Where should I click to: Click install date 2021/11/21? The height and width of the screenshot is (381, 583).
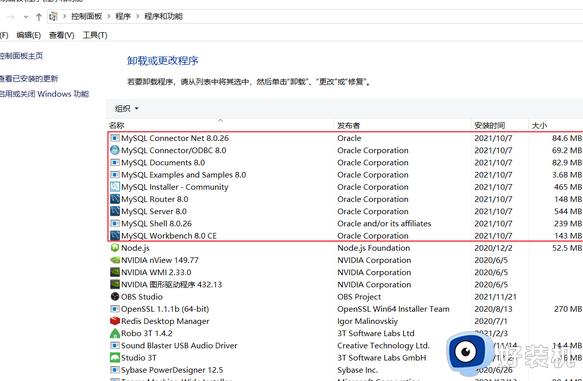pyautogui.click(x=496, y=297)
